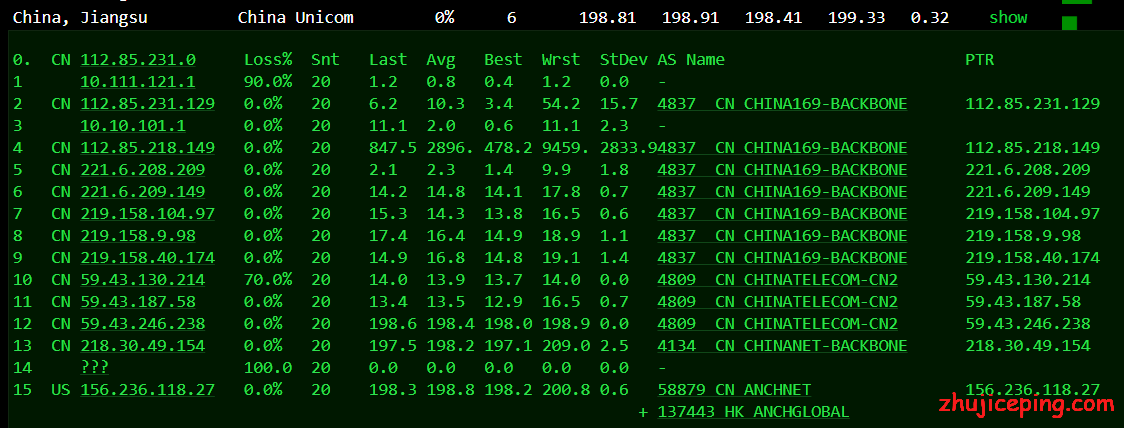Open hop 2 IP address link 112.85.231.129

pyautogui.click(x=148, y=104)
